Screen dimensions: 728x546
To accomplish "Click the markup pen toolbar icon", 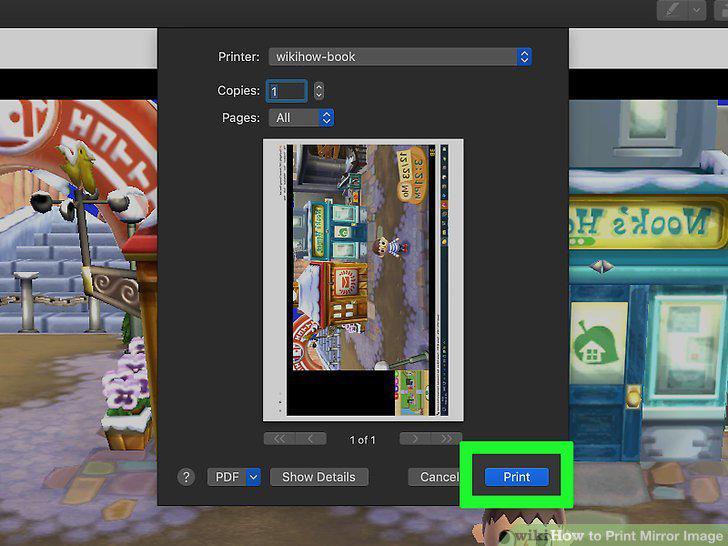I will click(672, 10).
